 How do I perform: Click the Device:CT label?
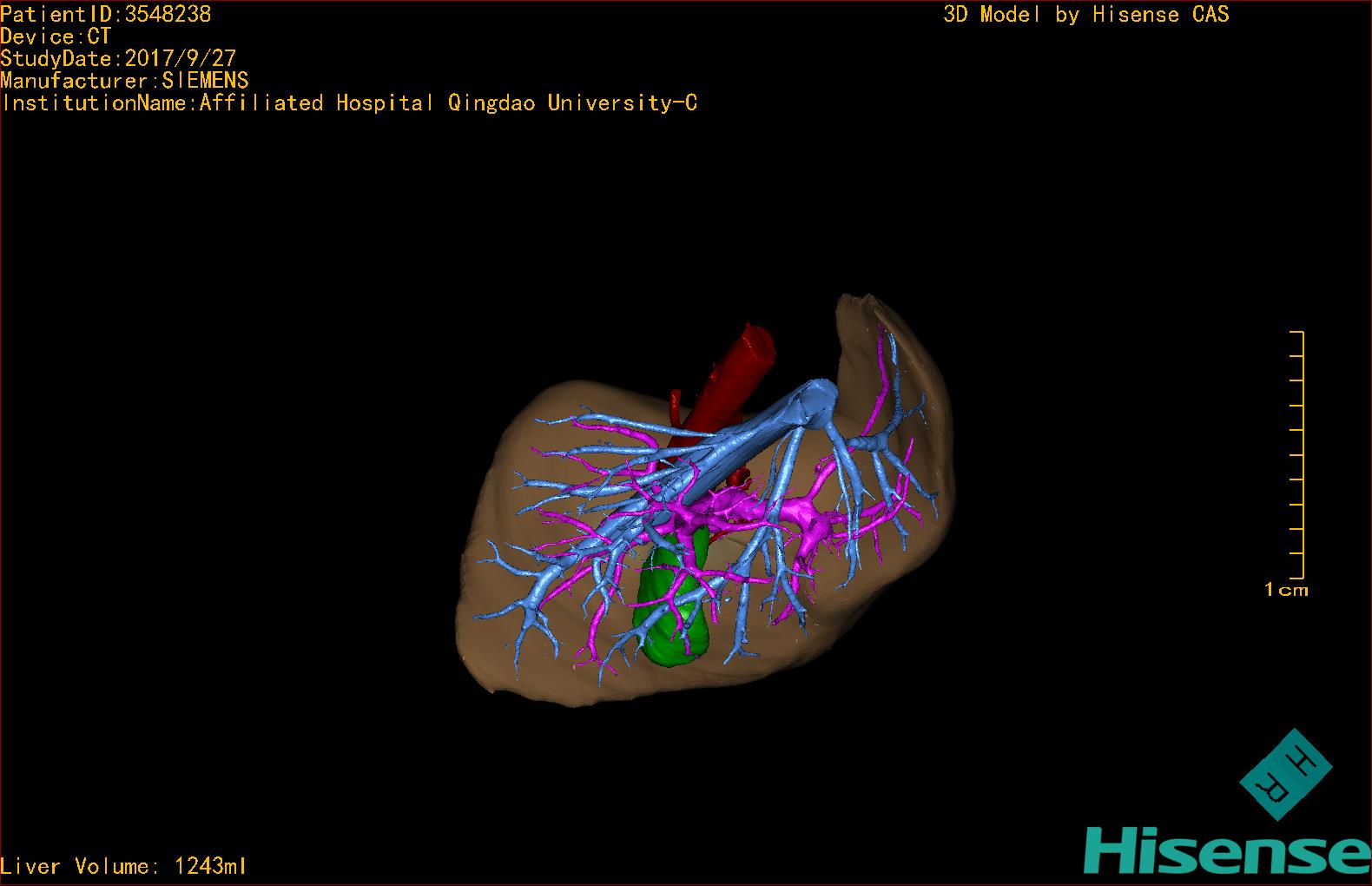56,36
